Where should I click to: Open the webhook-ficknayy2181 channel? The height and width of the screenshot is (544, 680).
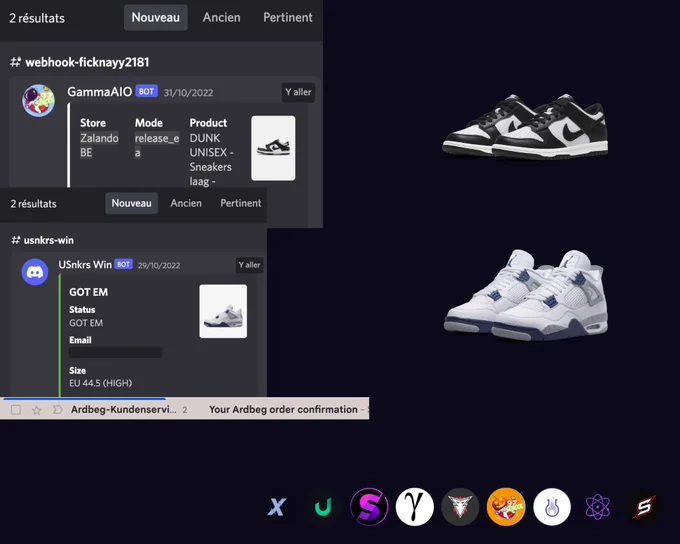87,62
